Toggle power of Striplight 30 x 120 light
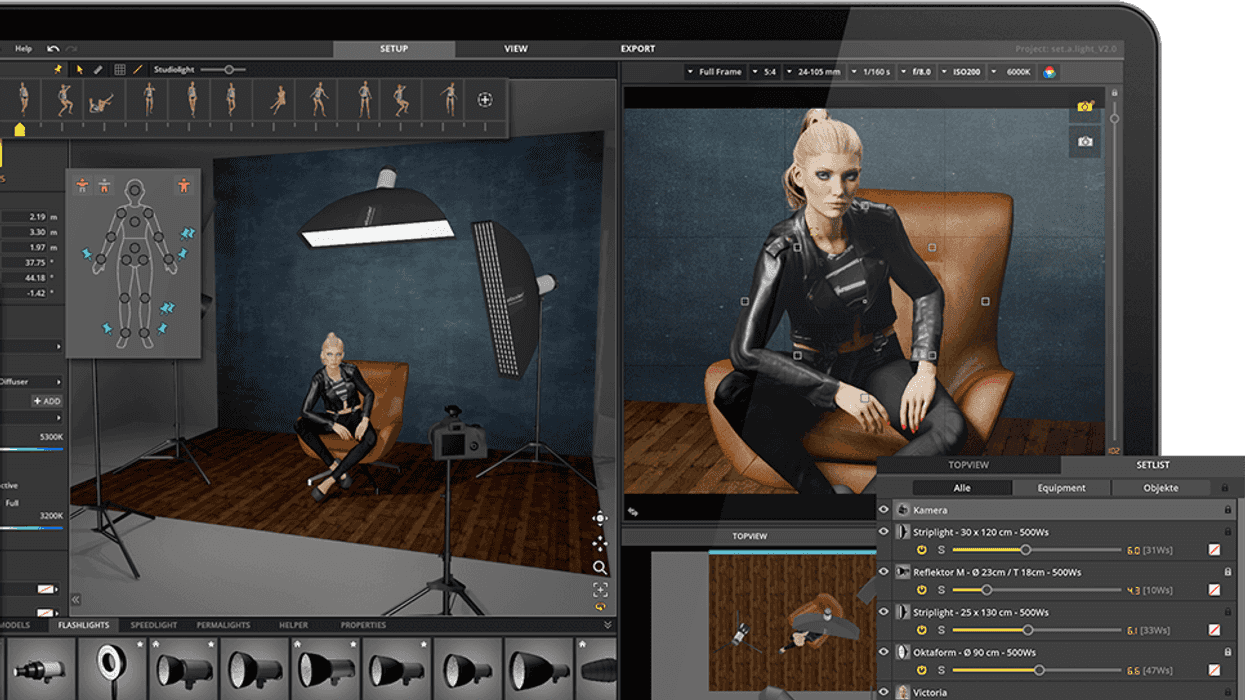 click(921, 550)
